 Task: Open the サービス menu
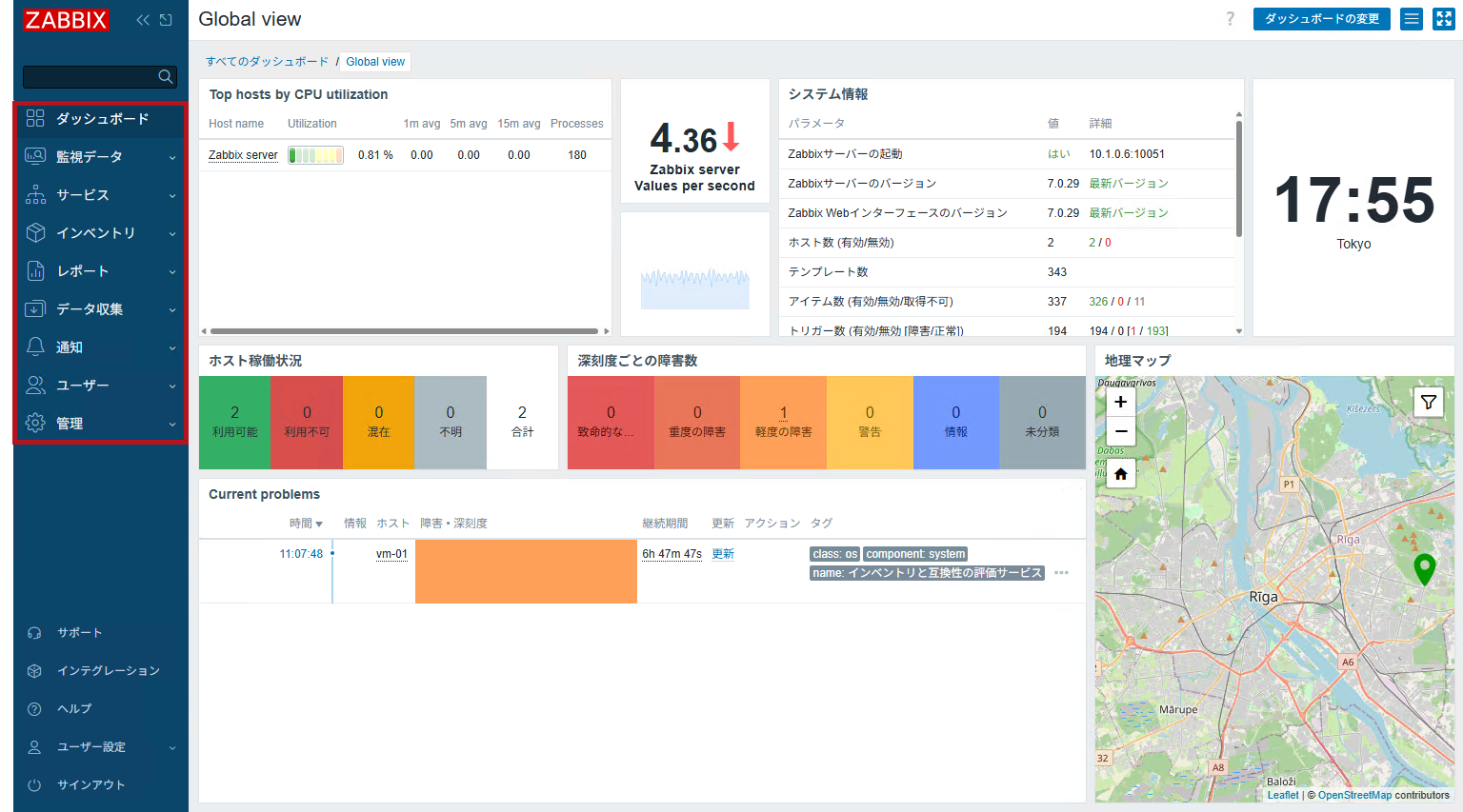(99, 195)
